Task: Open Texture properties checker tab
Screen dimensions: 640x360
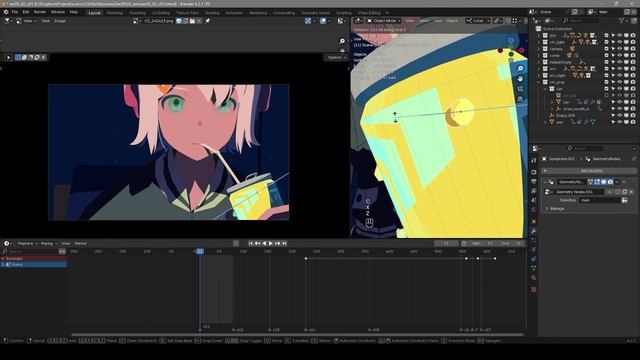Action: pos(533,289)
